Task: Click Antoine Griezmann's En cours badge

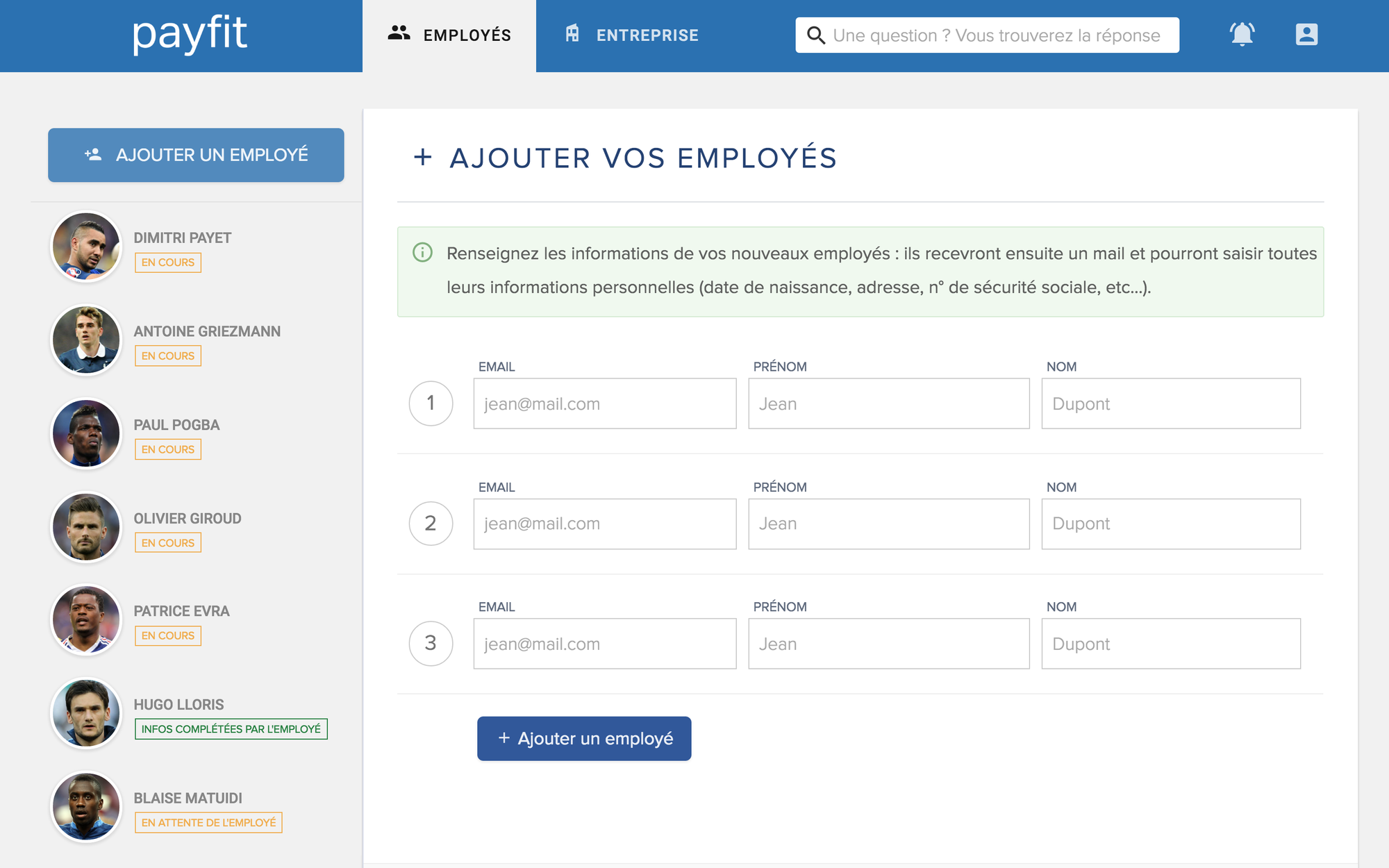Action: [x=168, y=356]
